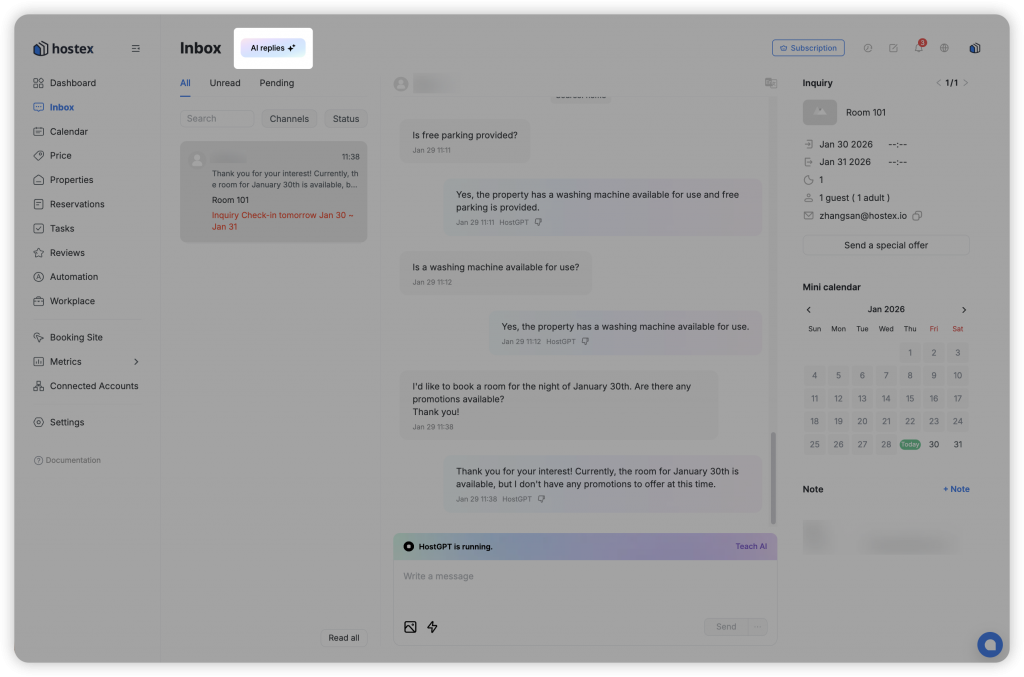This screenshot has height=677, width=1024.
Task: Stop the running HostGPT toggle
Action: (409, 546)
